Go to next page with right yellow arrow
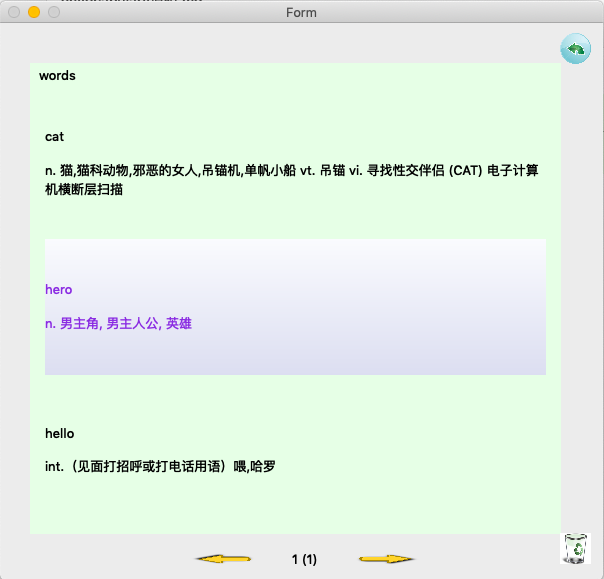 tap(387, 559)
